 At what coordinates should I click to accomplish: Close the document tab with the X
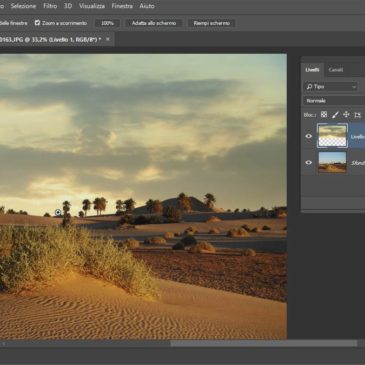[x=108, y=39]
